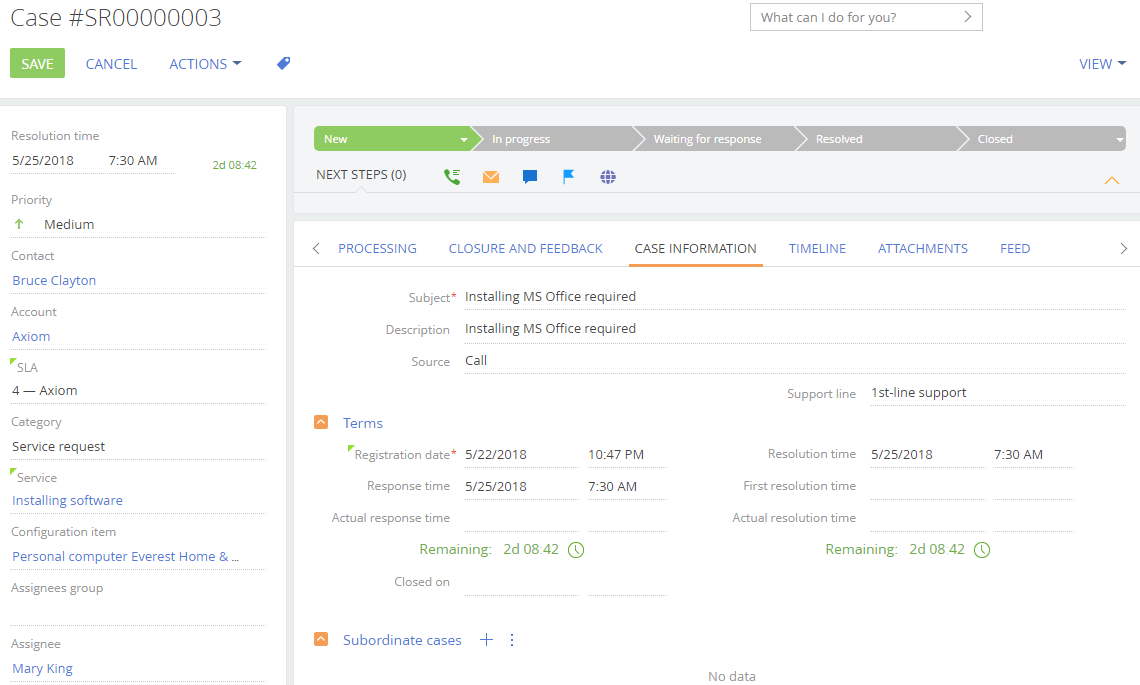Image resolution: width=1140 pixels, height=685 pixels.
Task: Select the In progress stage
Action: point(550,139)
